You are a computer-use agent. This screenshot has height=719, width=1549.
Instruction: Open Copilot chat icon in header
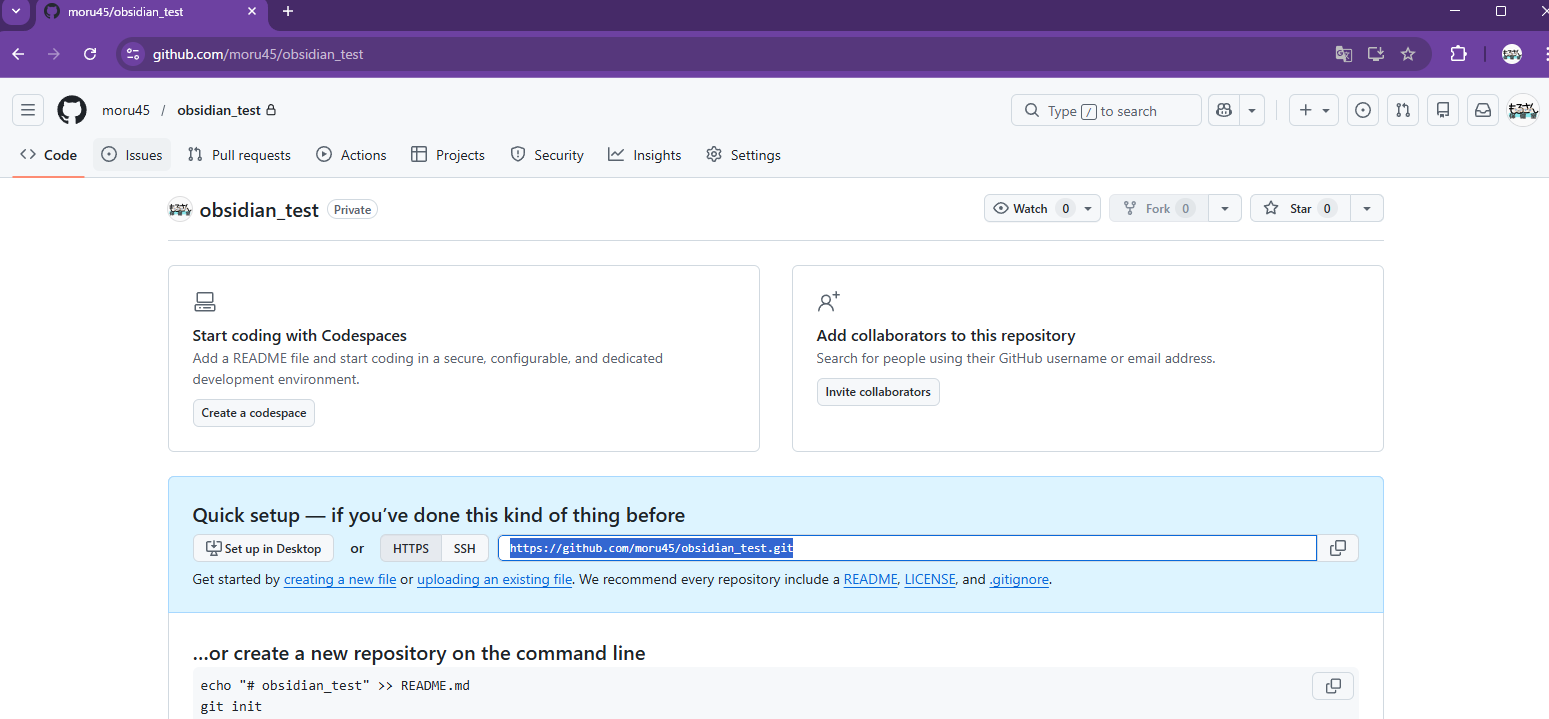click(x=1223, y=111)
